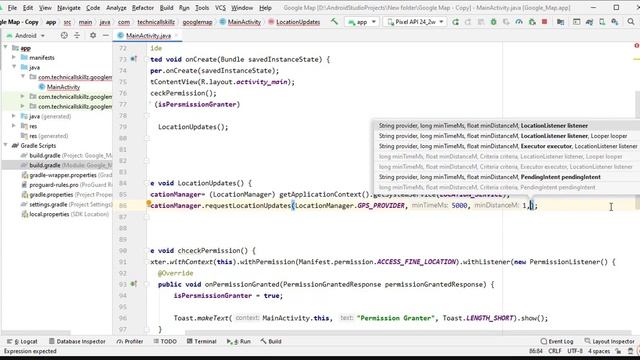The height and width of the screenshot is (360, 640).
Task: Select gradle-wrapper.properties file
Action: click(66, 175)
